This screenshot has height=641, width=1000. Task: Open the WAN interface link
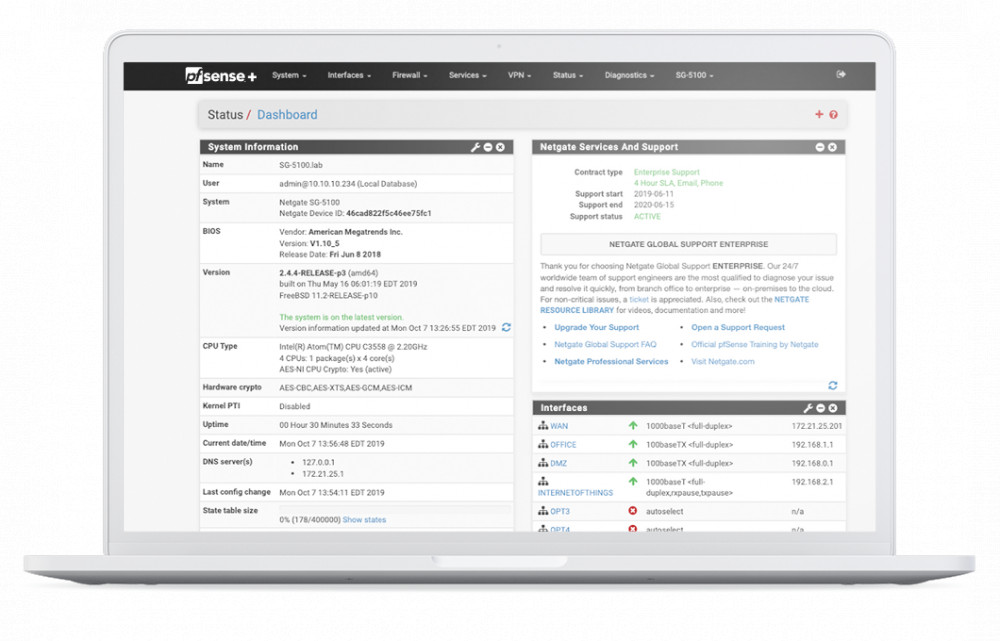[559, 426]
